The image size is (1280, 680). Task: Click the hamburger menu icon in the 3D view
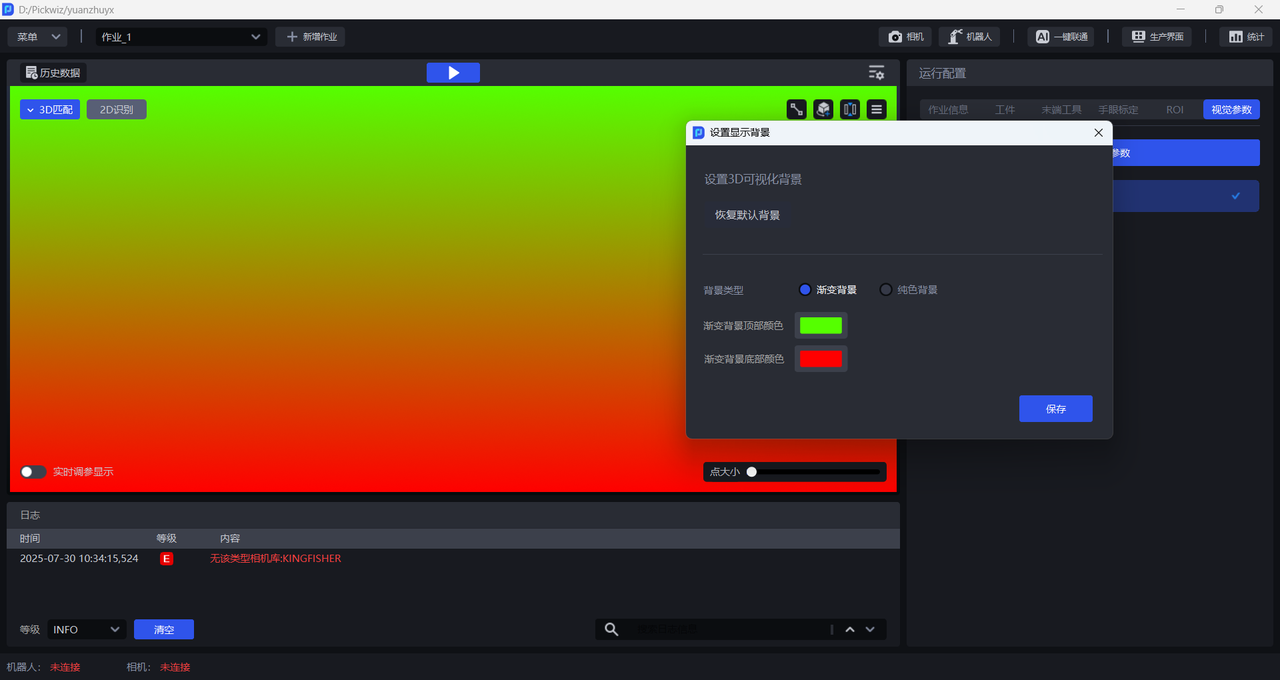tap(876, 110)
